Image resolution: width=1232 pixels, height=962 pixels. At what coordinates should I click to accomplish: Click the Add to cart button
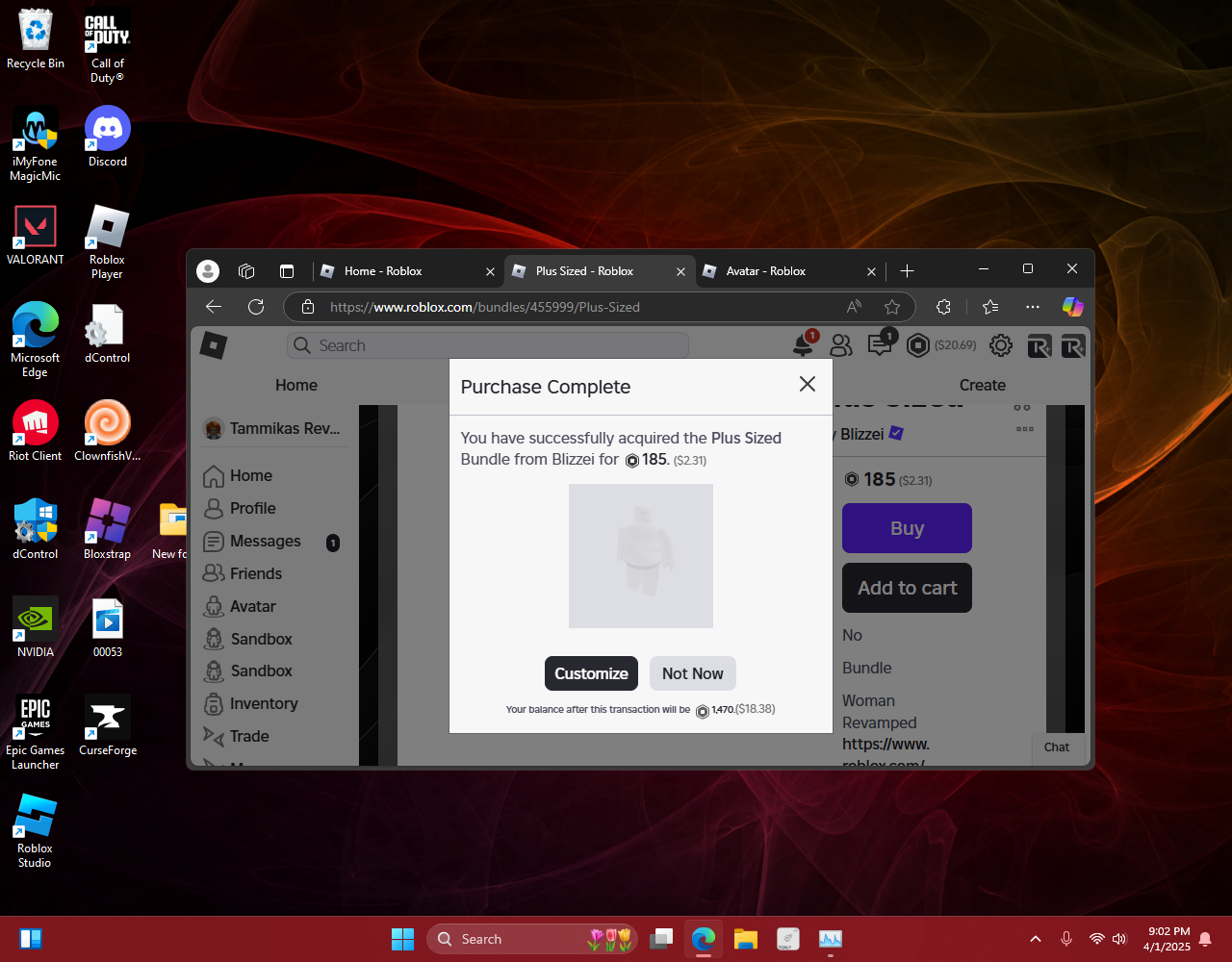coord(907,588)
